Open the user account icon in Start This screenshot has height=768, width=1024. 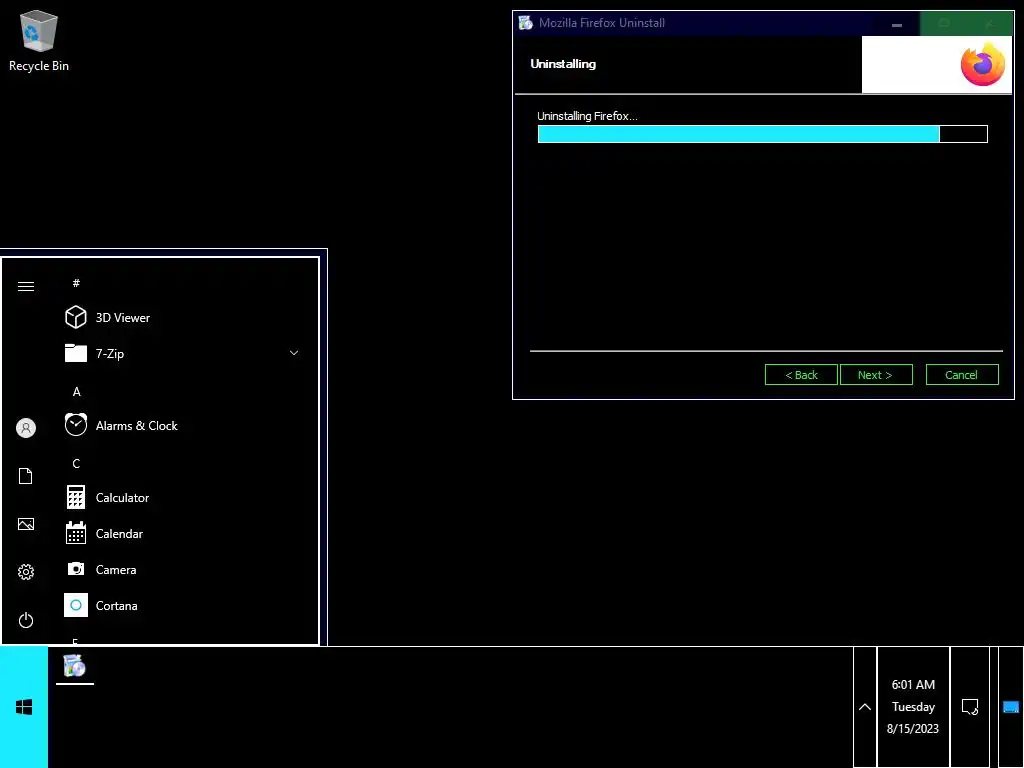(x=26, y=428)
